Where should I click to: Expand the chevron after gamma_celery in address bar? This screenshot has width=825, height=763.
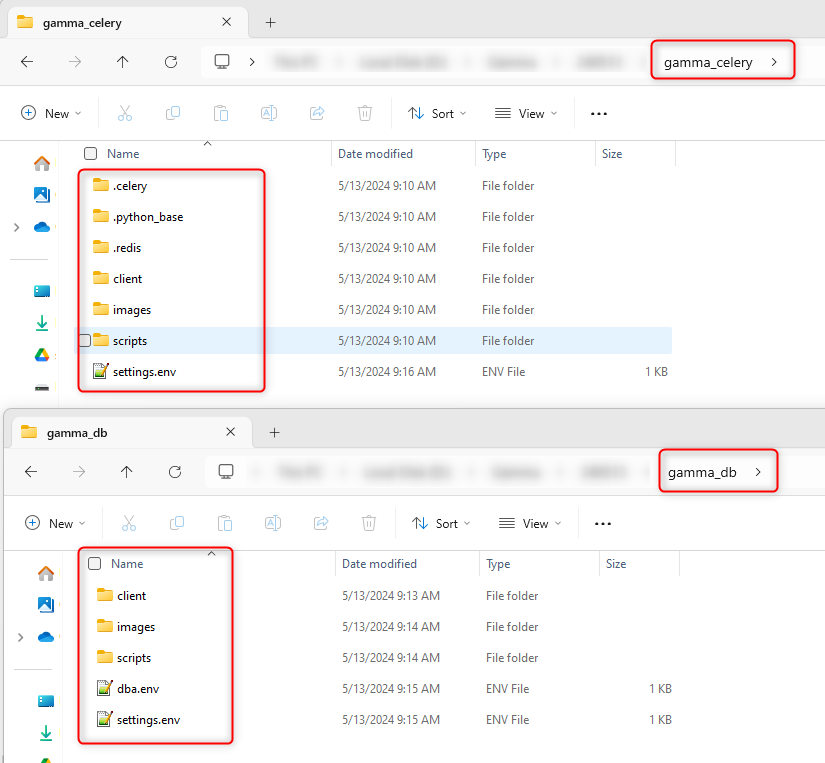(x=774, y=62)
